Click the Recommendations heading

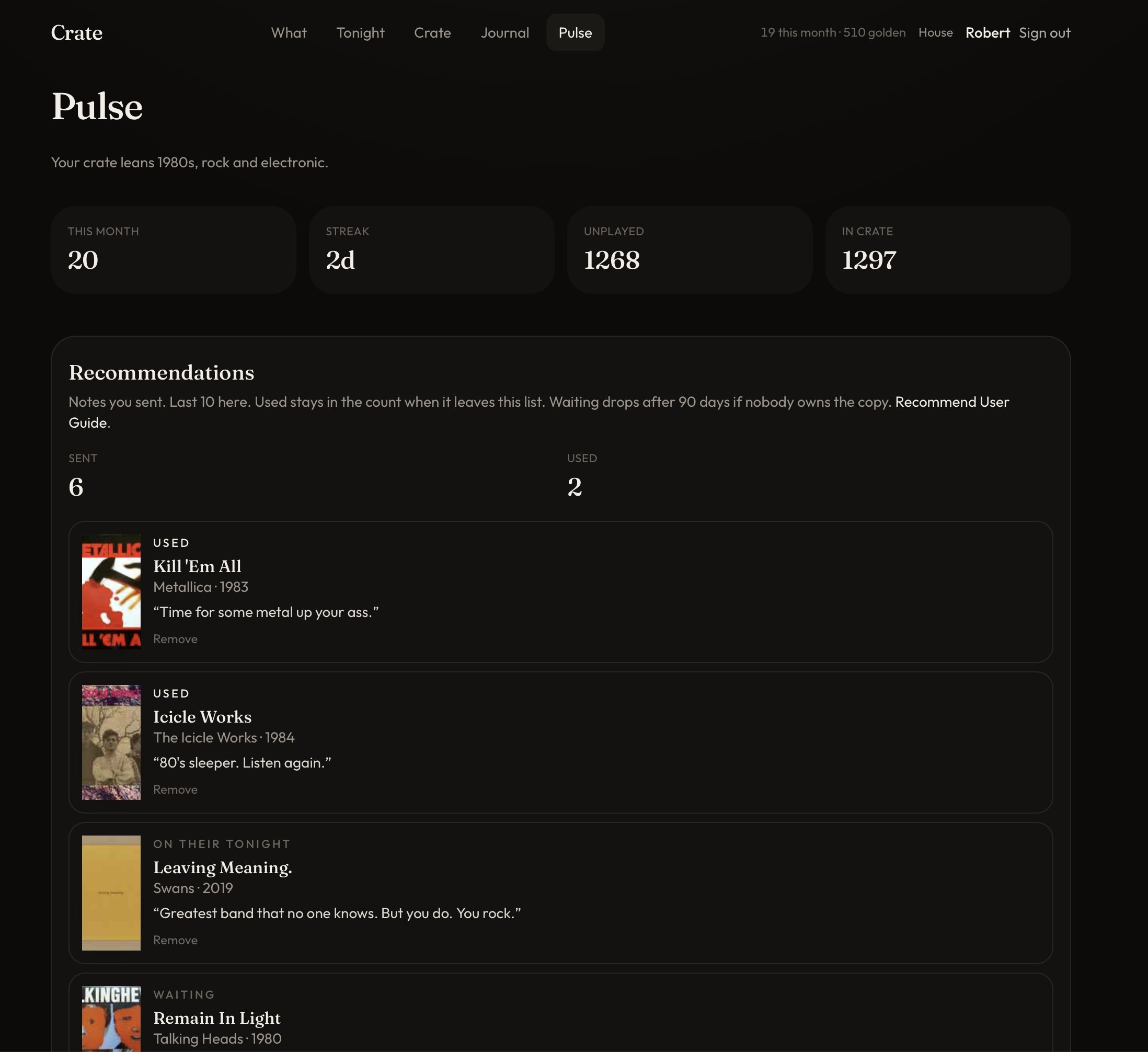pyautogui.click(x=162, y=372)
